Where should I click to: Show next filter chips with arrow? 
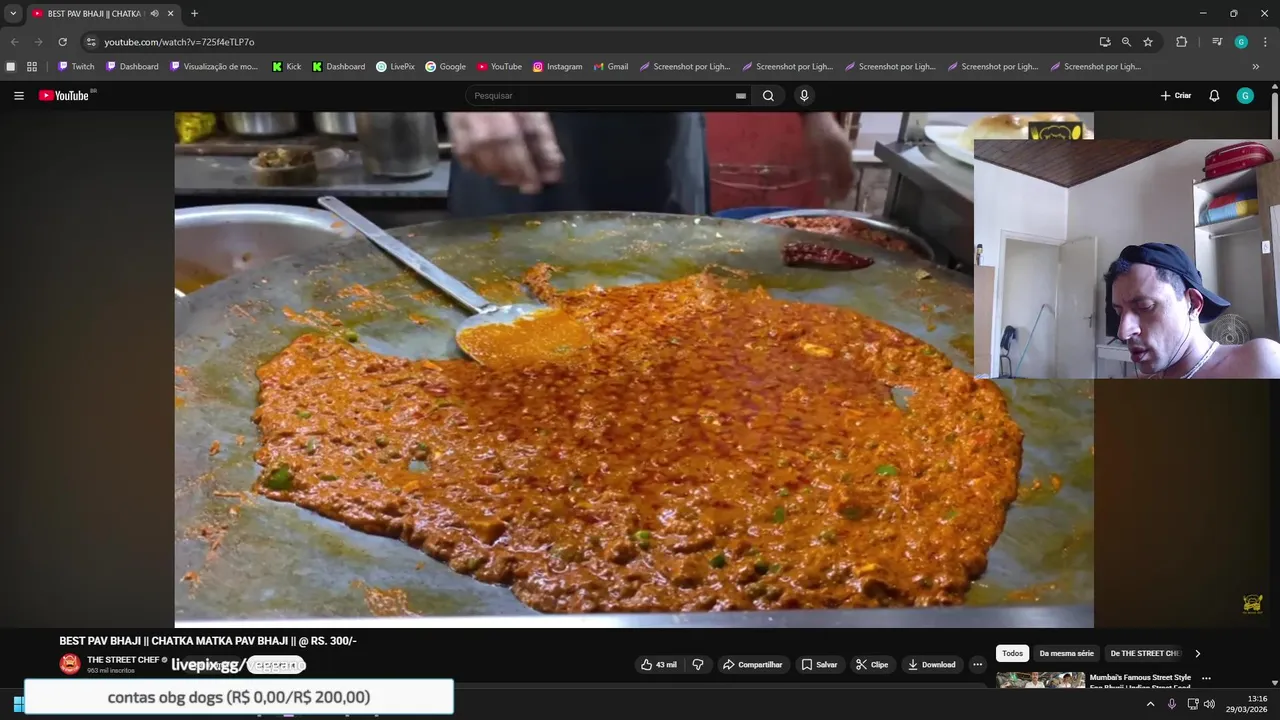click(x=1197, y=653)
